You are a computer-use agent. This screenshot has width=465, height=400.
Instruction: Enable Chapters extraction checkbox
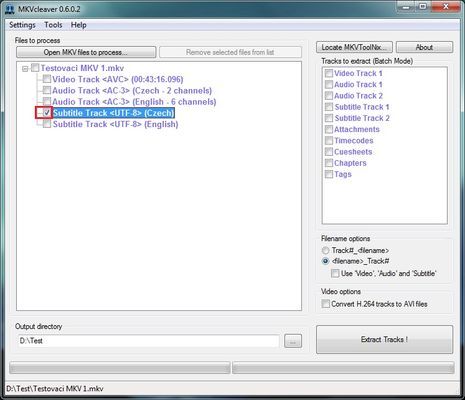point(329,163)
